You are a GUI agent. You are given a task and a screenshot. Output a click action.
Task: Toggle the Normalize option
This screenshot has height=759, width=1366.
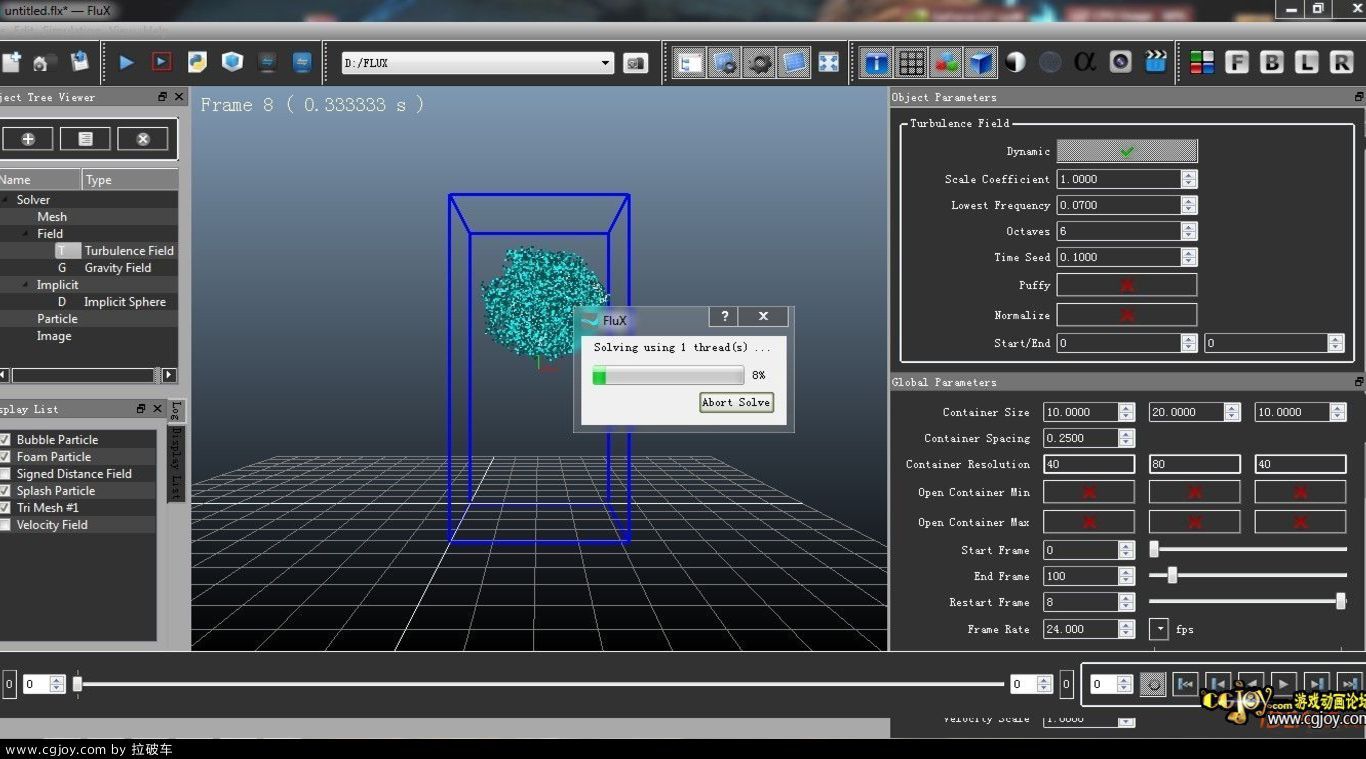[1127, 315]
